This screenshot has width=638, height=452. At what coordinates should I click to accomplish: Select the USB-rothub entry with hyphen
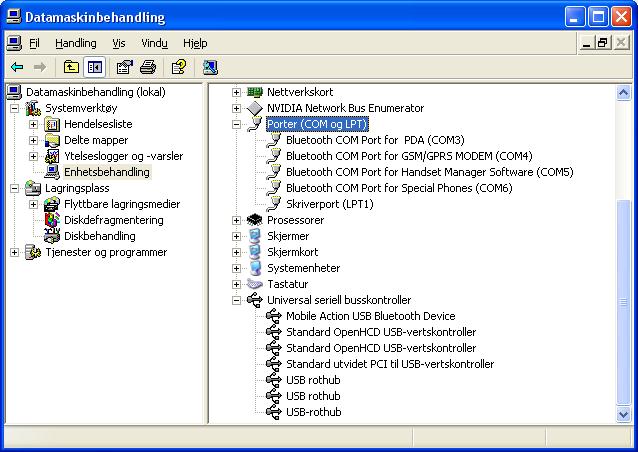[314, 412]
